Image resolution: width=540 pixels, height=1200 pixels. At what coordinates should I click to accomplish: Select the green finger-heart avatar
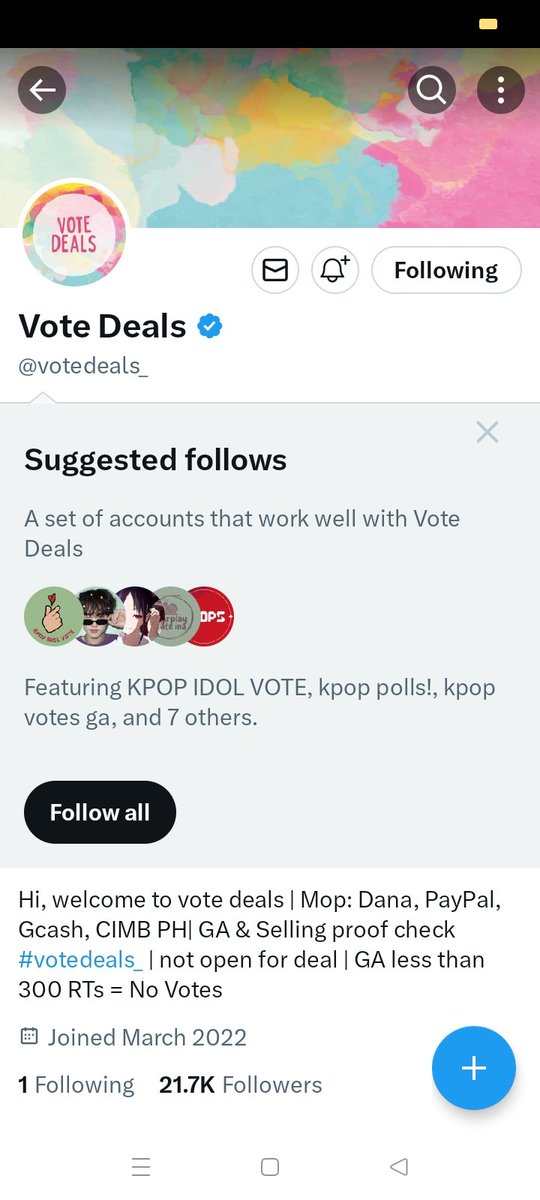coord(53,616)
